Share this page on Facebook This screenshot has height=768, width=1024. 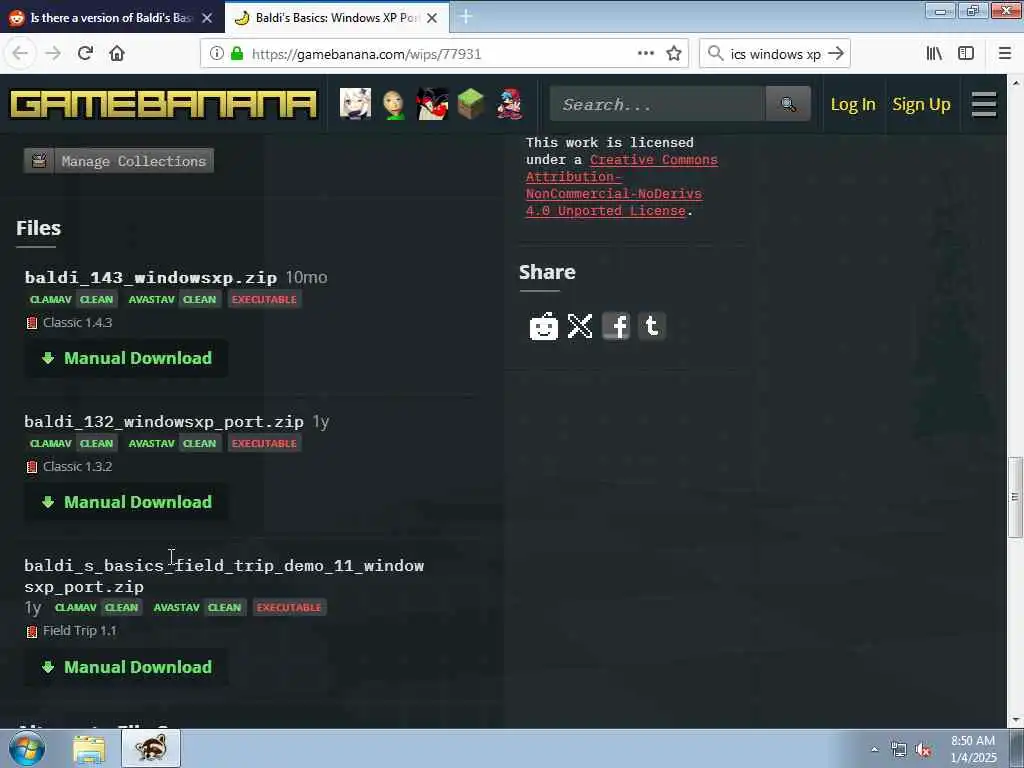point(616,326)
